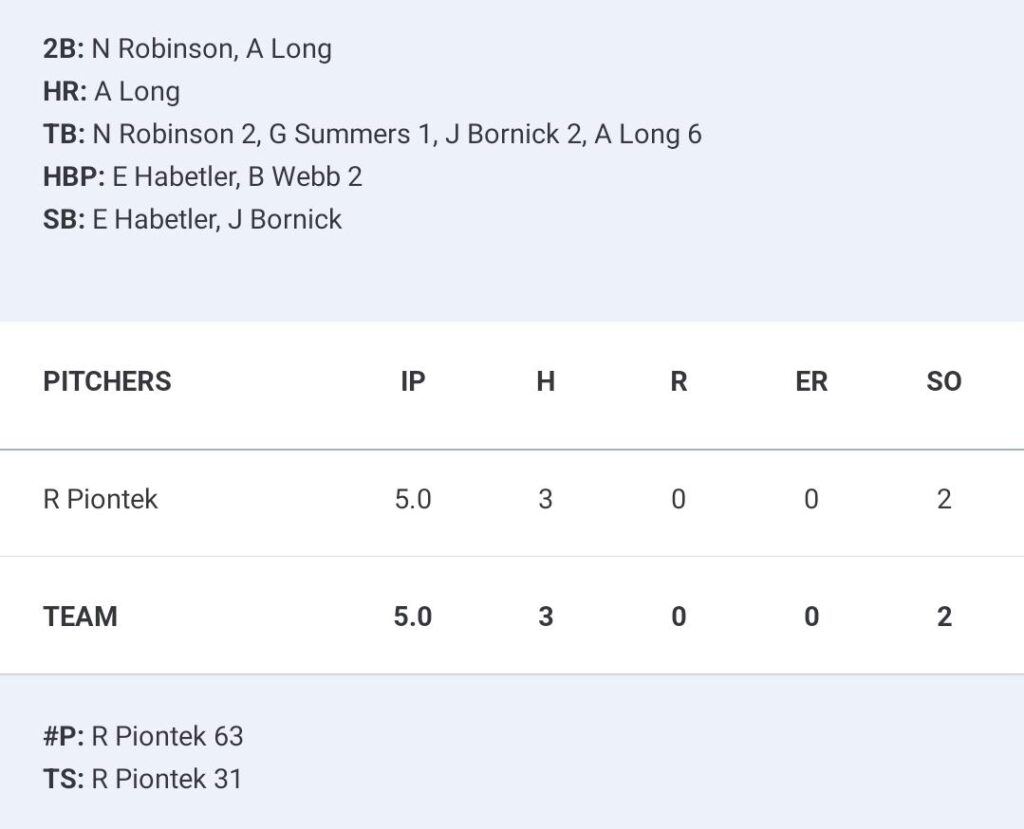Click the ER column header
This screenshot has height=829, width=1024.
[x=811, y=382]
